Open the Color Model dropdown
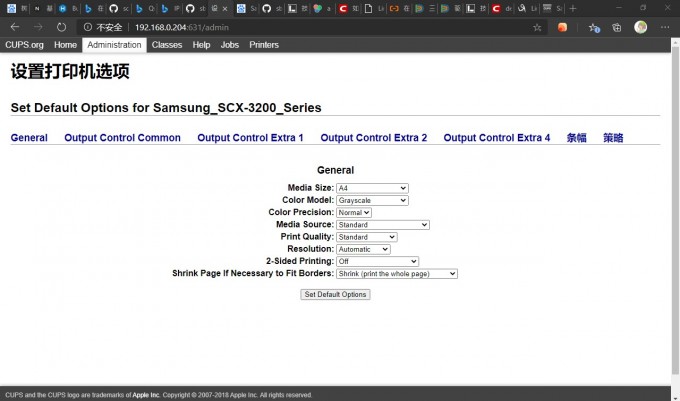Screen dimensions: 680x401 pyautogui.click(x=372, y=200)
